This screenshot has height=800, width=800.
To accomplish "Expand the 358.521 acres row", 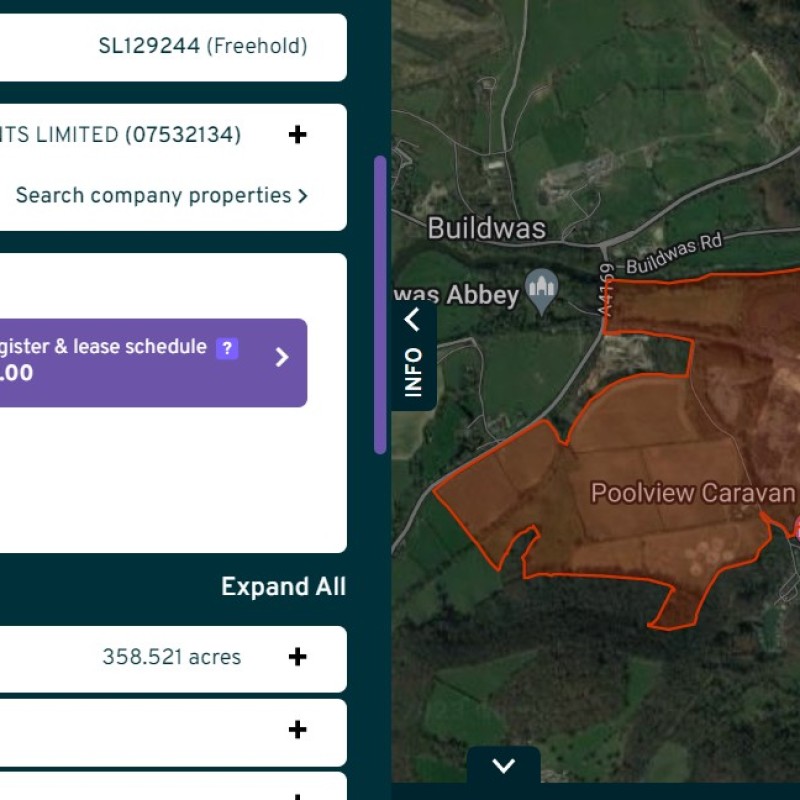I will pos(297,657).
